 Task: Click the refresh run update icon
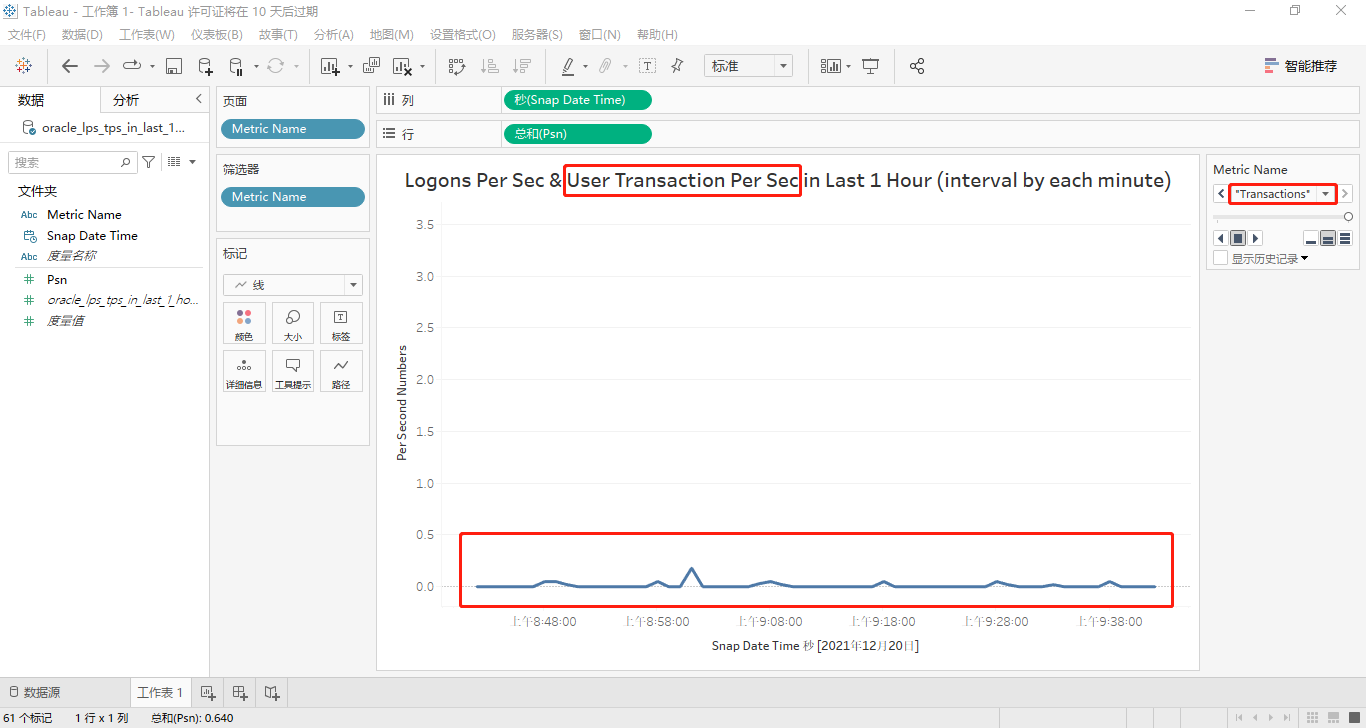point(275,66)
